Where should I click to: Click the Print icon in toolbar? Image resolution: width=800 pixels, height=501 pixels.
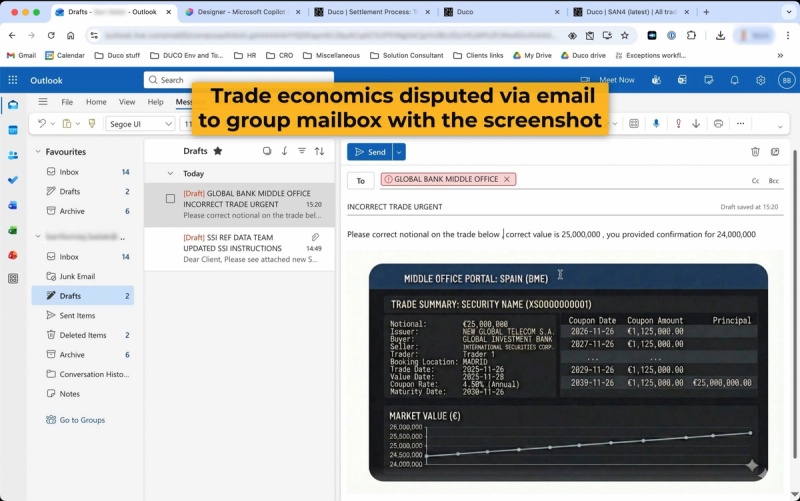[x=718, y=123]
